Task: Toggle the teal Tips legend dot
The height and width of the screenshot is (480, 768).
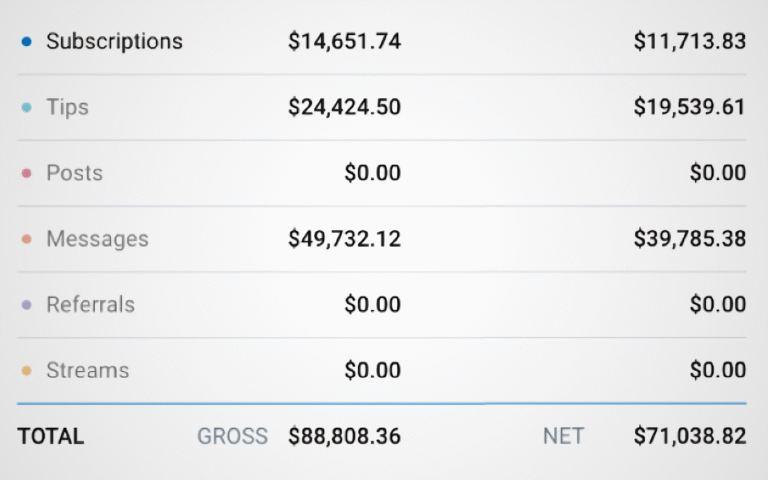Action: (x=27, y=107)
